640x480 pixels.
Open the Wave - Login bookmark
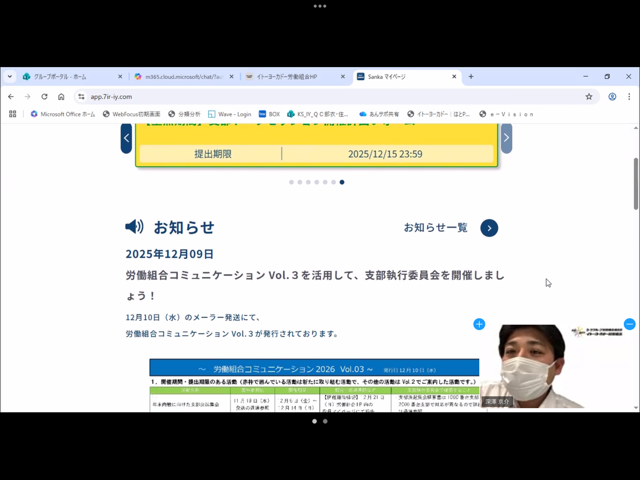click(x=229, y=114)
